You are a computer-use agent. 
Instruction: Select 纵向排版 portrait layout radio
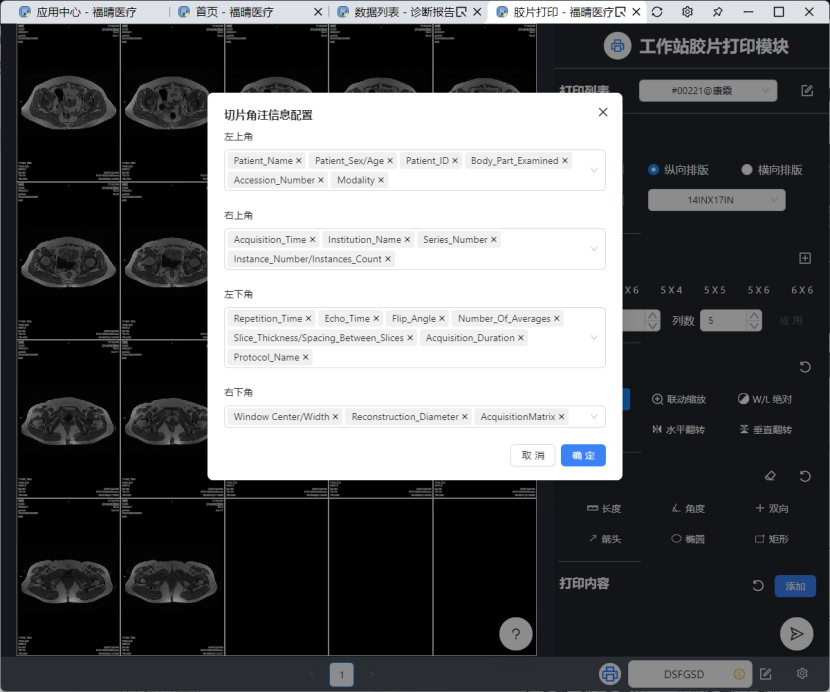[654, 170]
